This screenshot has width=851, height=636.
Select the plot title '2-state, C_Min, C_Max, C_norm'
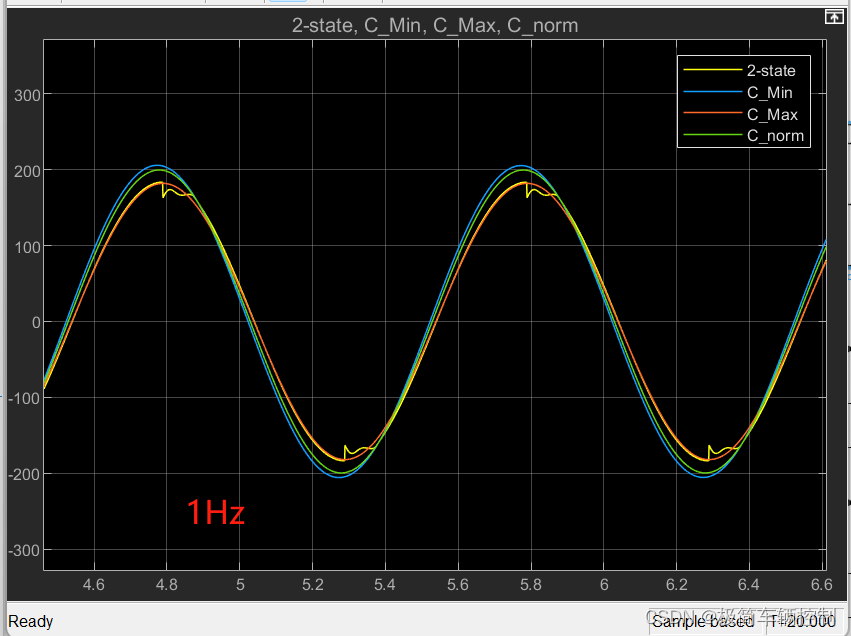coord(435,26)
